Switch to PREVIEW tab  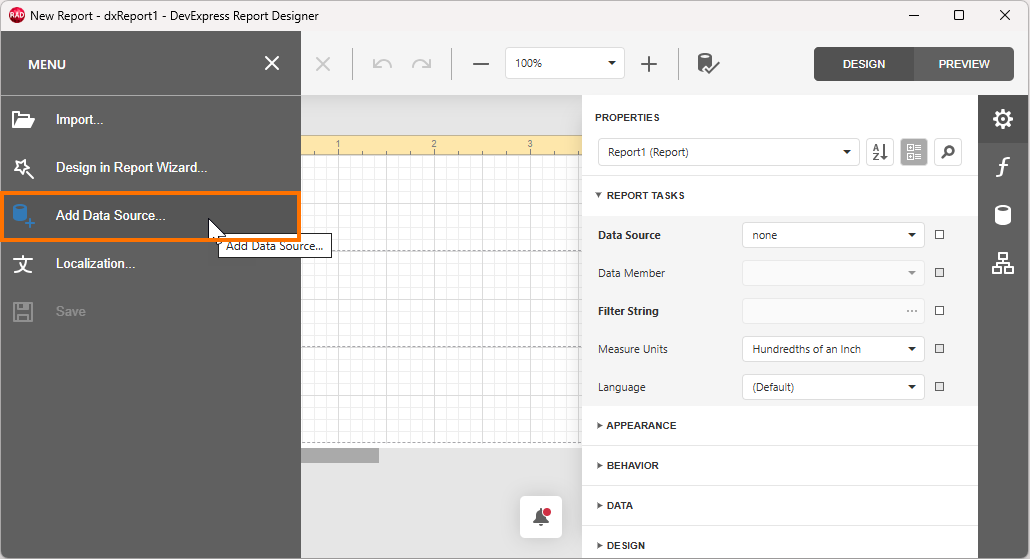[964, 64]
